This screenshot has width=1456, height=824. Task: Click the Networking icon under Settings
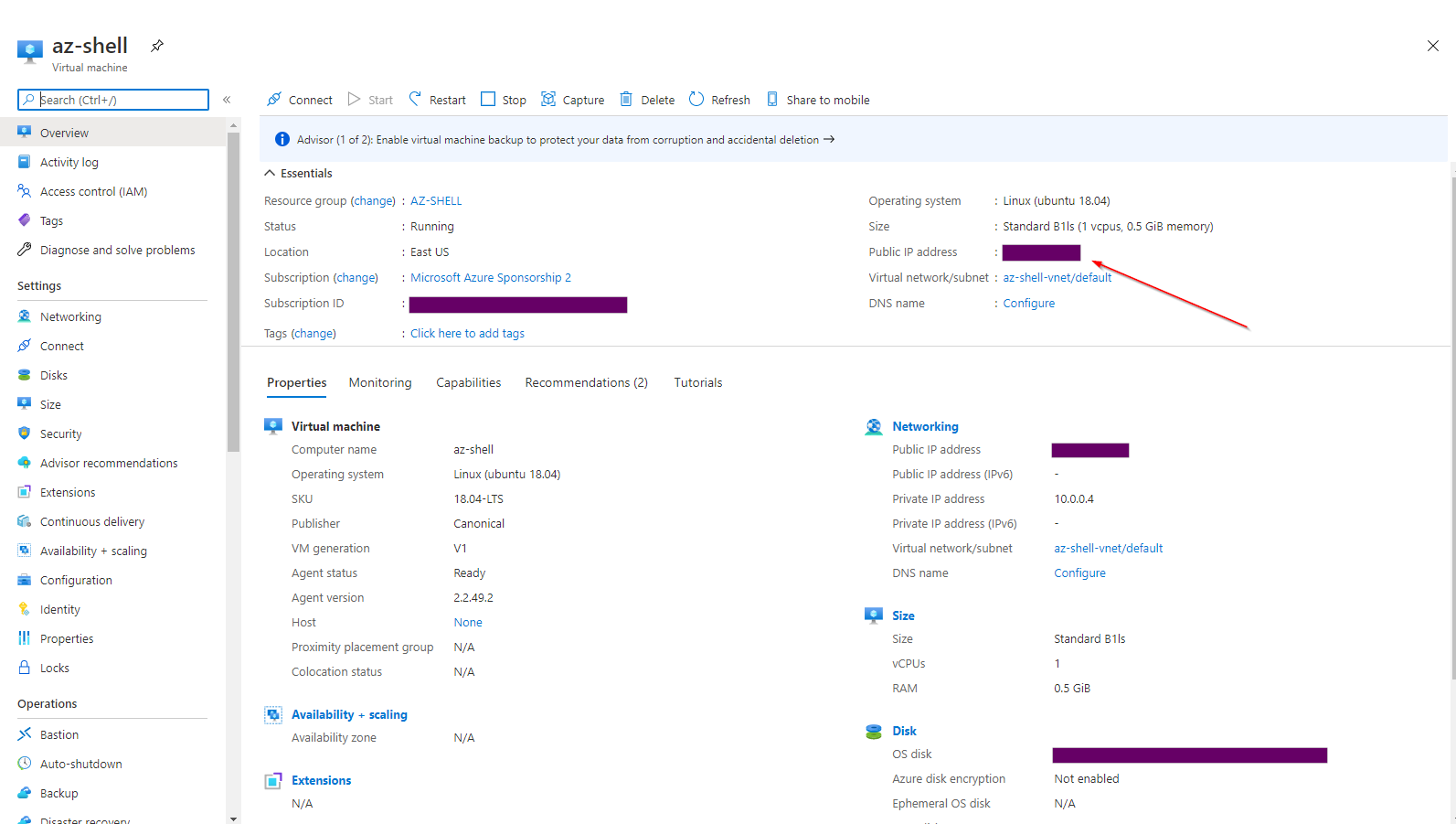click(x=25, y=316)
